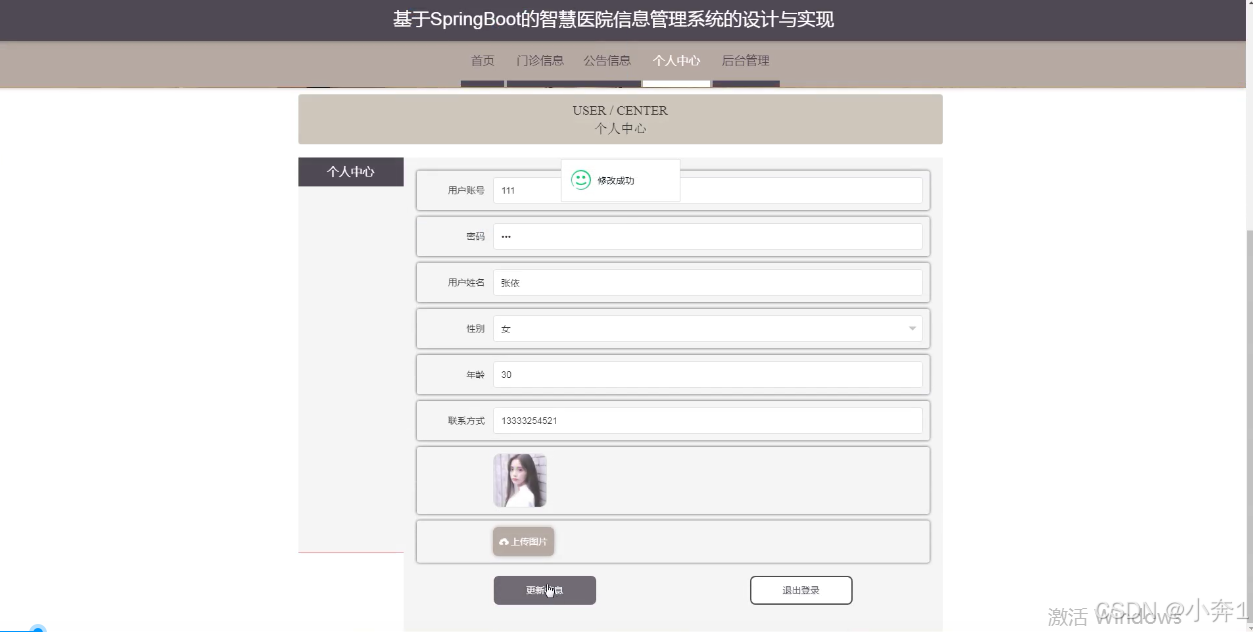Select the 公告信息 tab
Viewport: 1253px width, 632px height.
[x=607, y=60]
